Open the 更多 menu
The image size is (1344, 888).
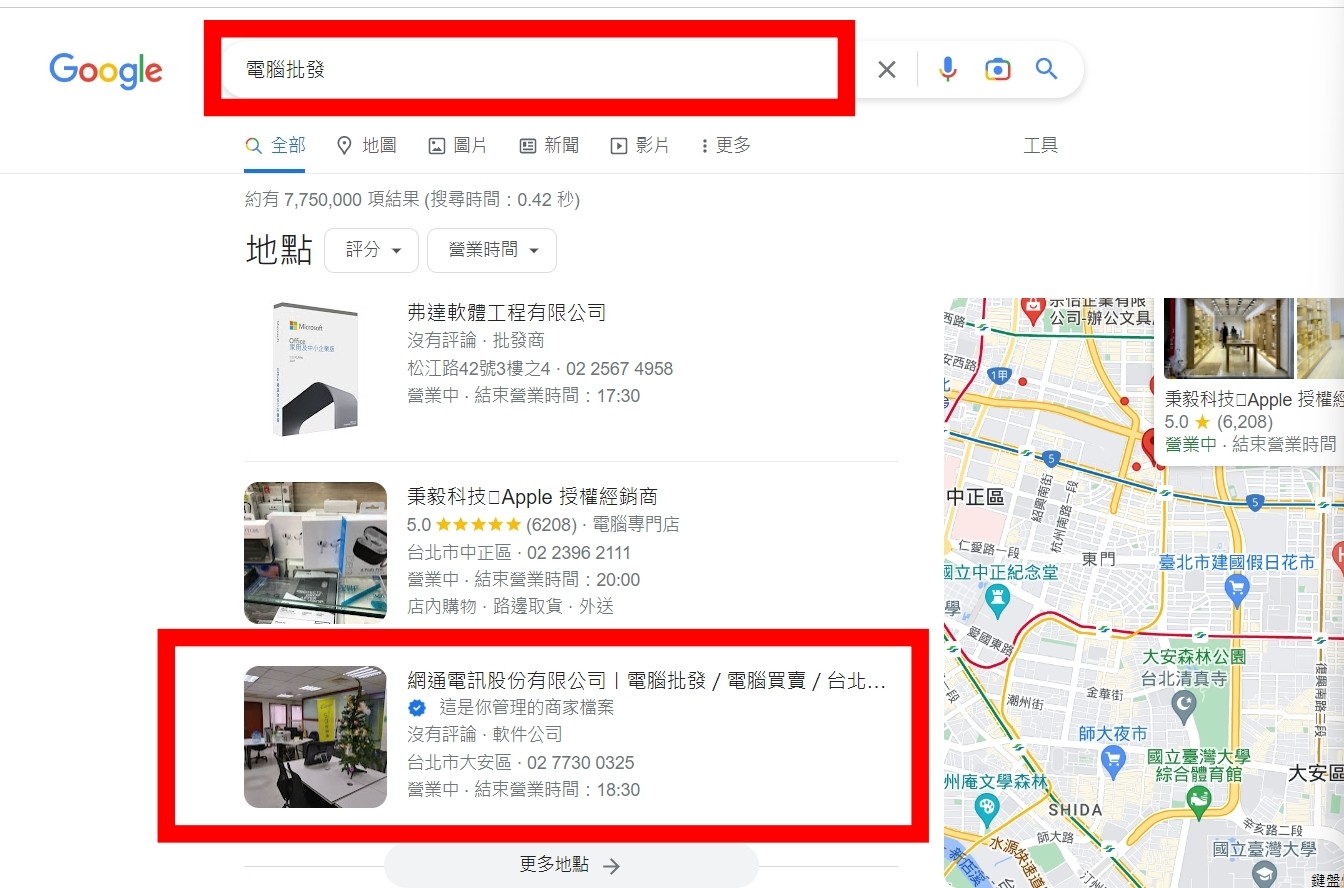[726, 146]
